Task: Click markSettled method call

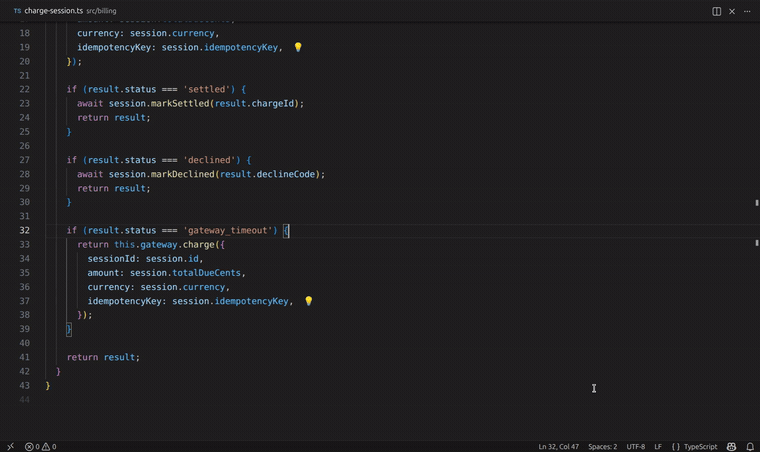Action: (x=180, y=103)
